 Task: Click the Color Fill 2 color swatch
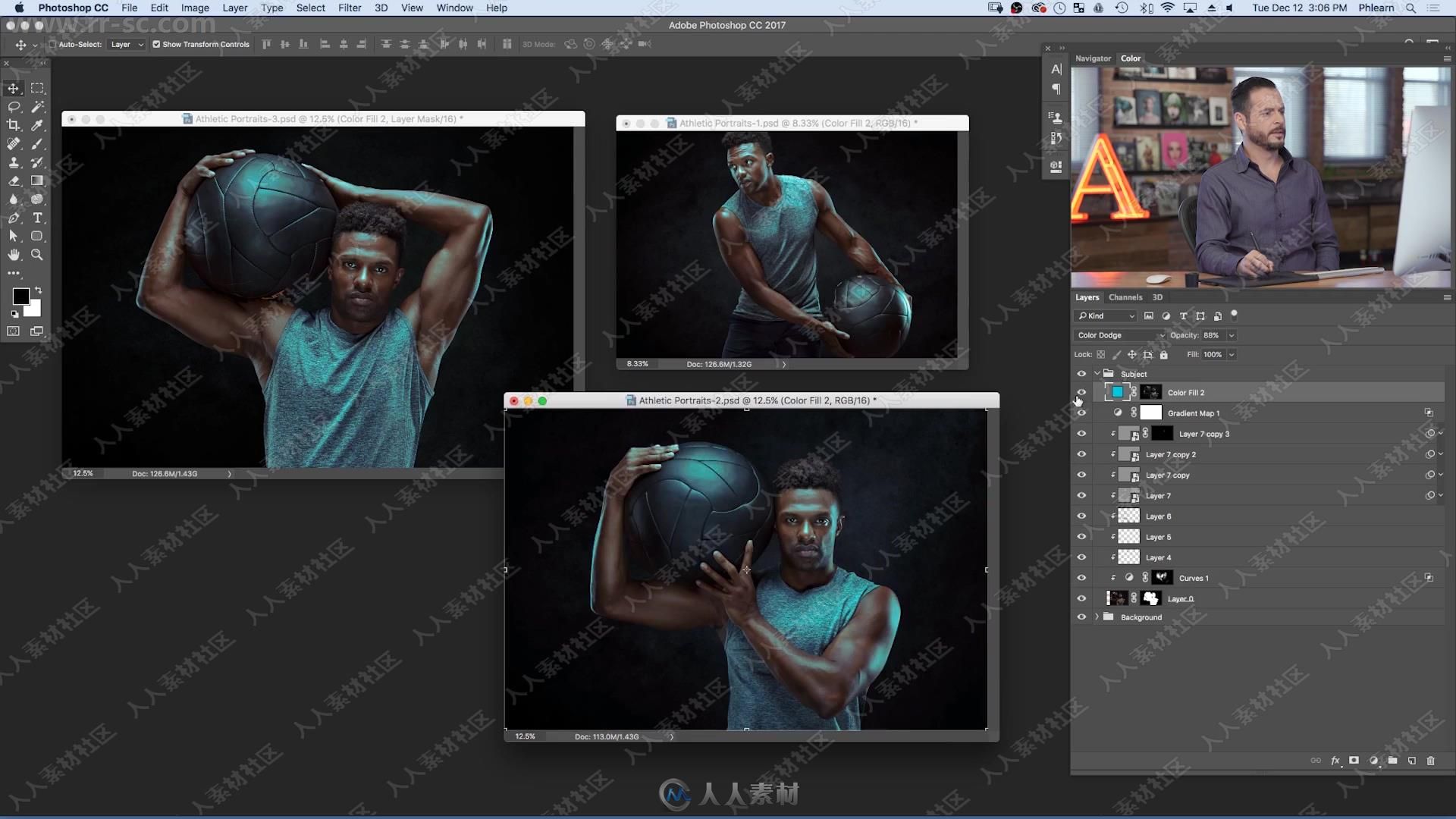click(x=1117, y=392)
